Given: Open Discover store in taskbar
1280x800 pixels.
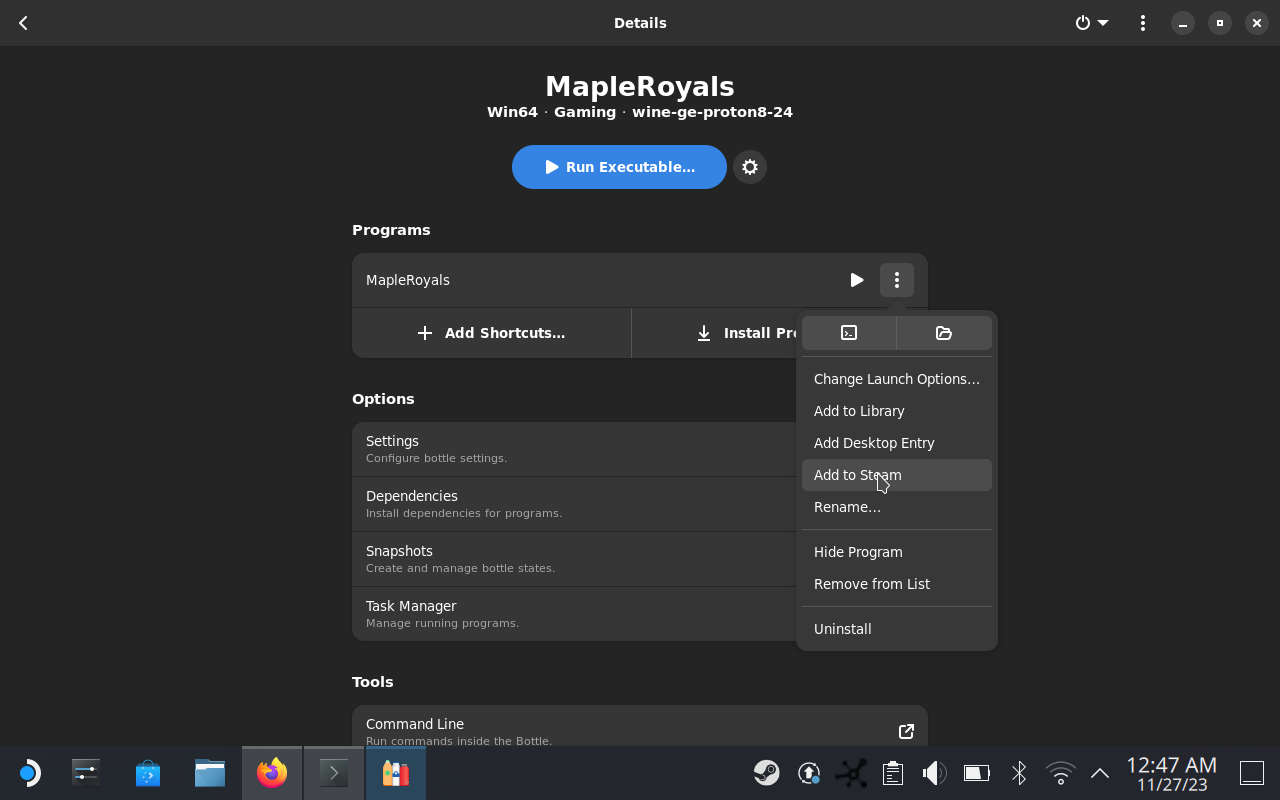Looking at the screenshot, I should coord(148,773).
